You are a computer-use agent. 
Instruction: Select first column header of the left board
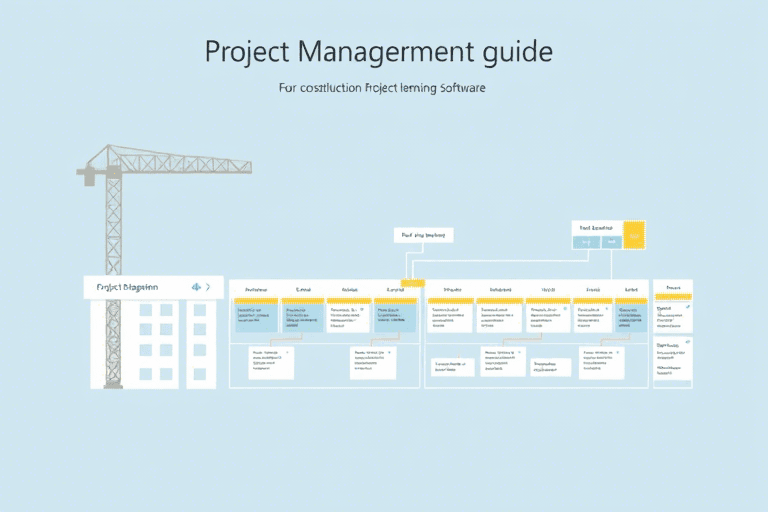255,288
